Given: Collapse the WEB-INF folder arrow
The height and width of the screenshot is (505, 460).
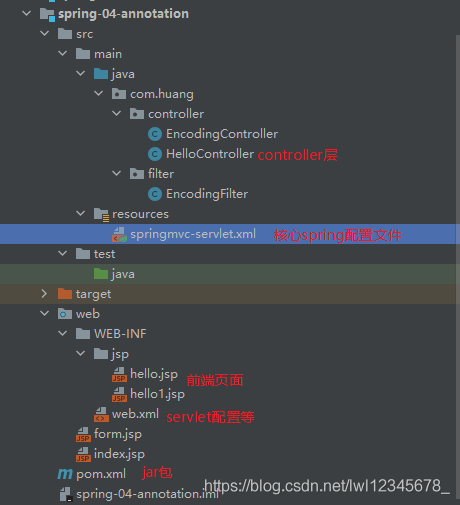Looking at the screenshot, I should (62, 333).
